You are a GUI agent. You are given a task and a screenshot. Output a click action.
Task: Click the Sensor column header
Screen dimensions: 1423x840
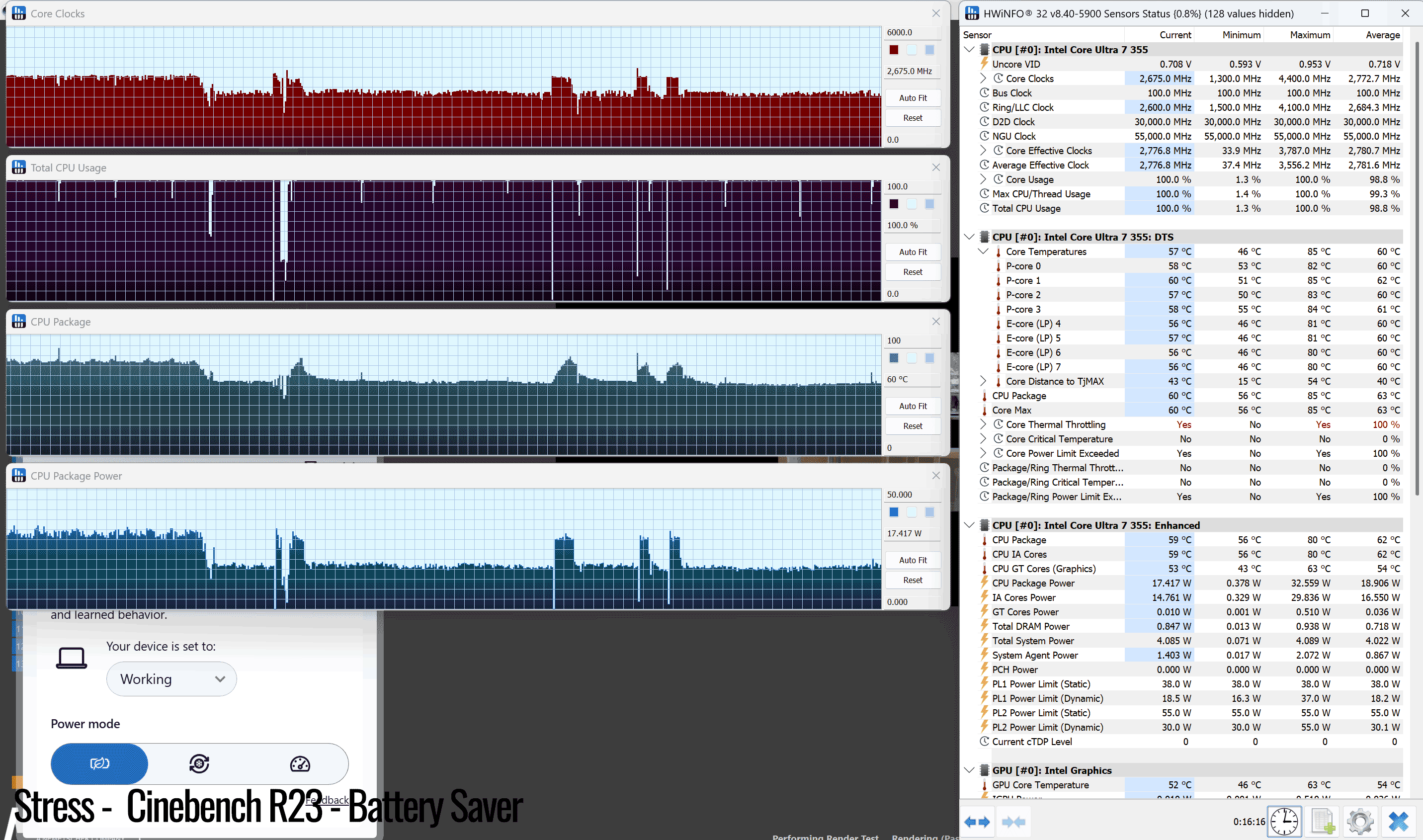(1042, 34)
